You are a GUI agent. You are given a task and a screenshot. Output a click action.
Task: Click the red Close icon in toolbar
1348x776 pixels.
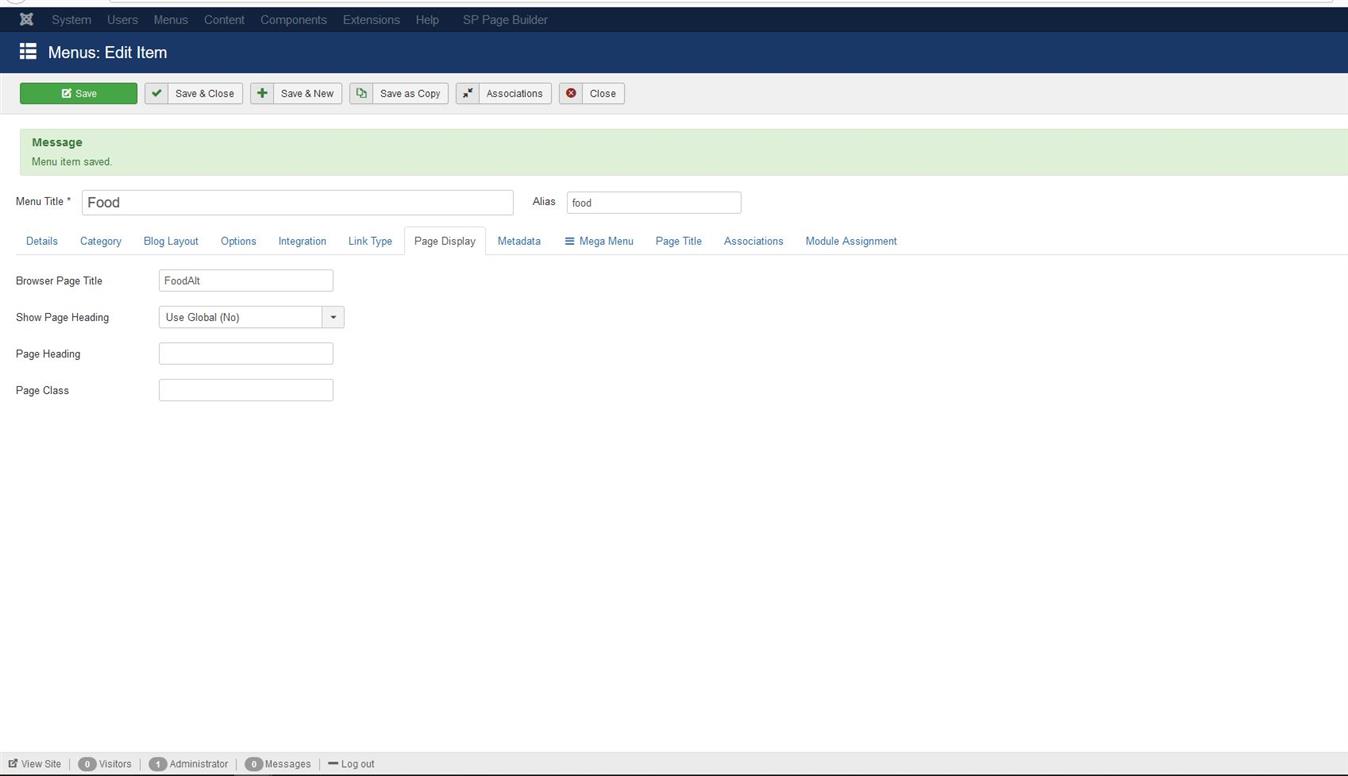click(571, 93)
